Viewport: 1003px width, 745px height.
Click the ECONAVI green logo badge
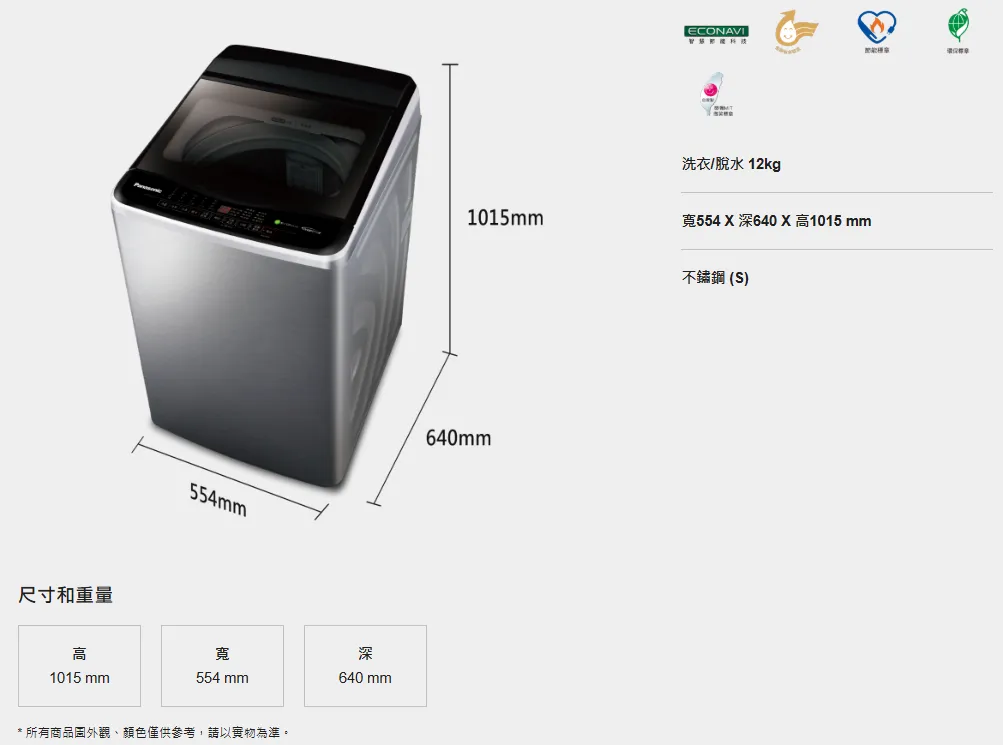tap(716, 35)
